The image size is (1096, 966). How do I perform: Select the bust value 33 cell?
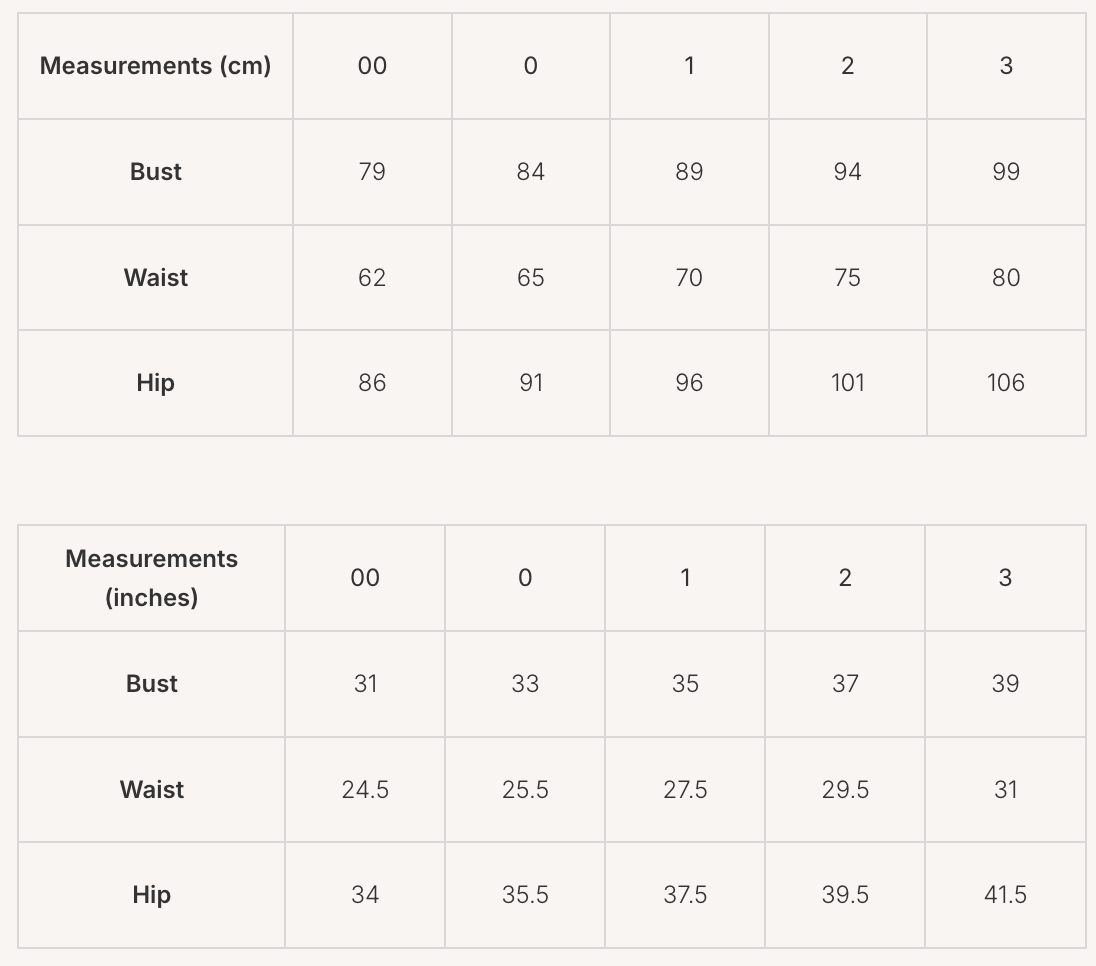pos(525,684)
